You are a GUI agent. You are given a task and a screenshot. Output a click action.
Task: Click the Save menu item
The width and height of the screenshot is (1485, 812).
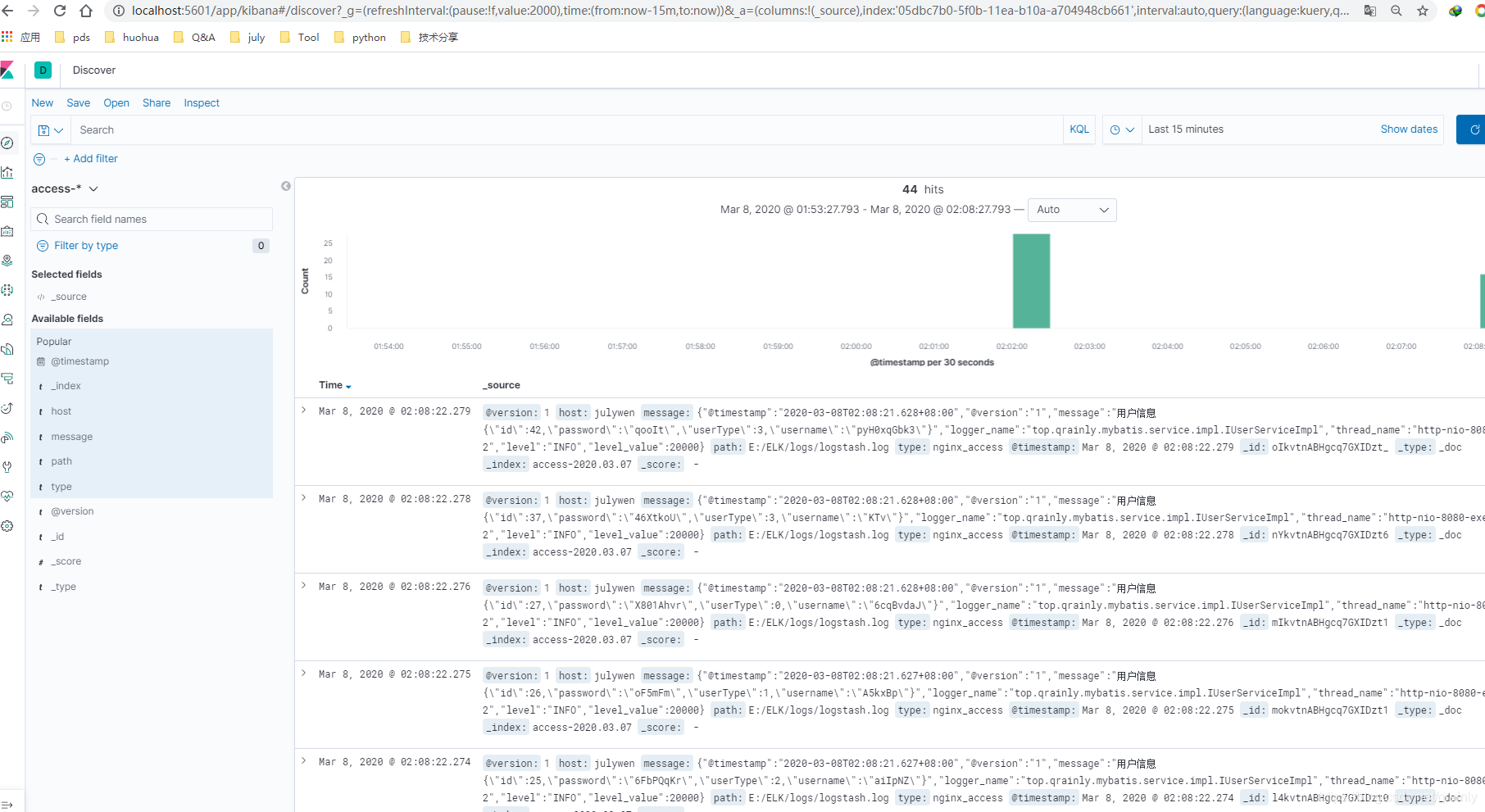tap(79, 103)
